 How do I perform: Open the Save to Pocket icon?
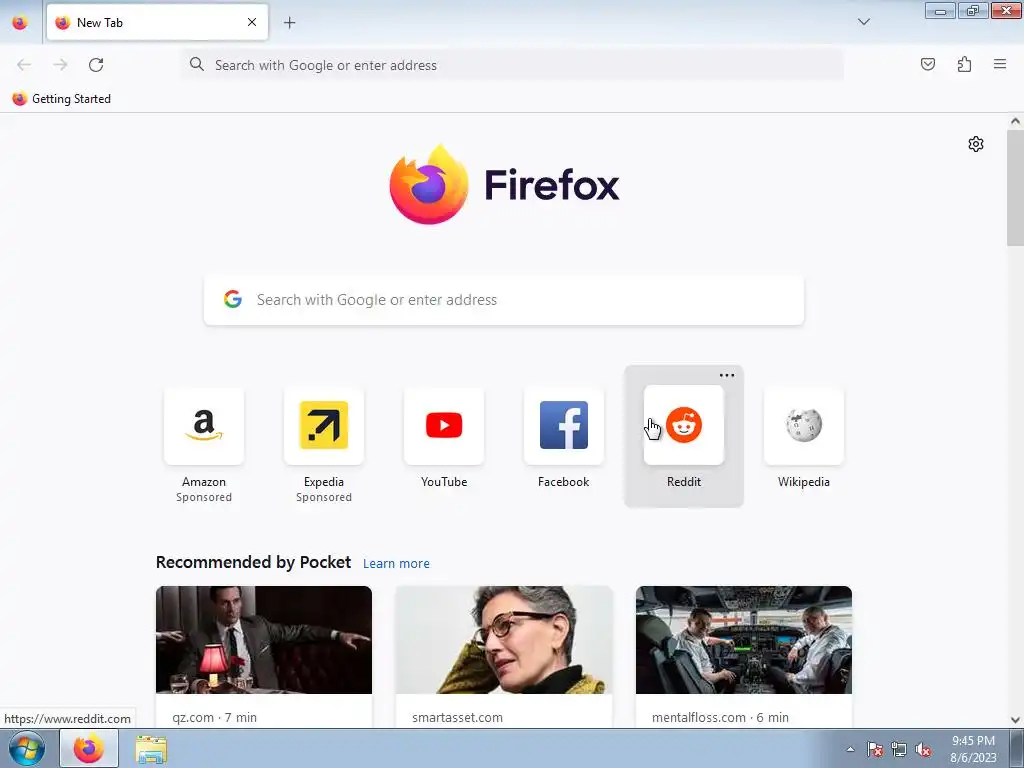coord(927,64)
